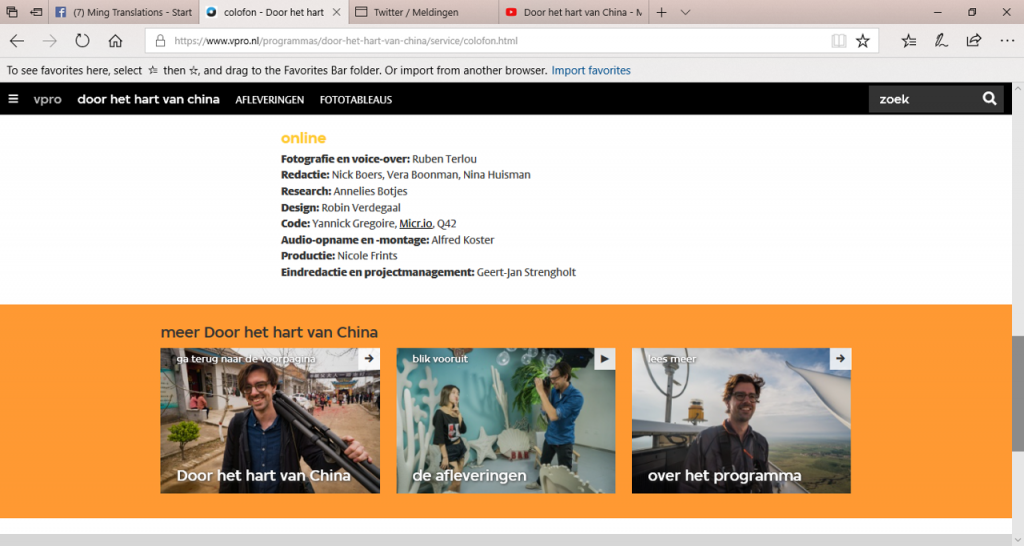
Task: Click the vpro logo
Action: click(48, 99)
